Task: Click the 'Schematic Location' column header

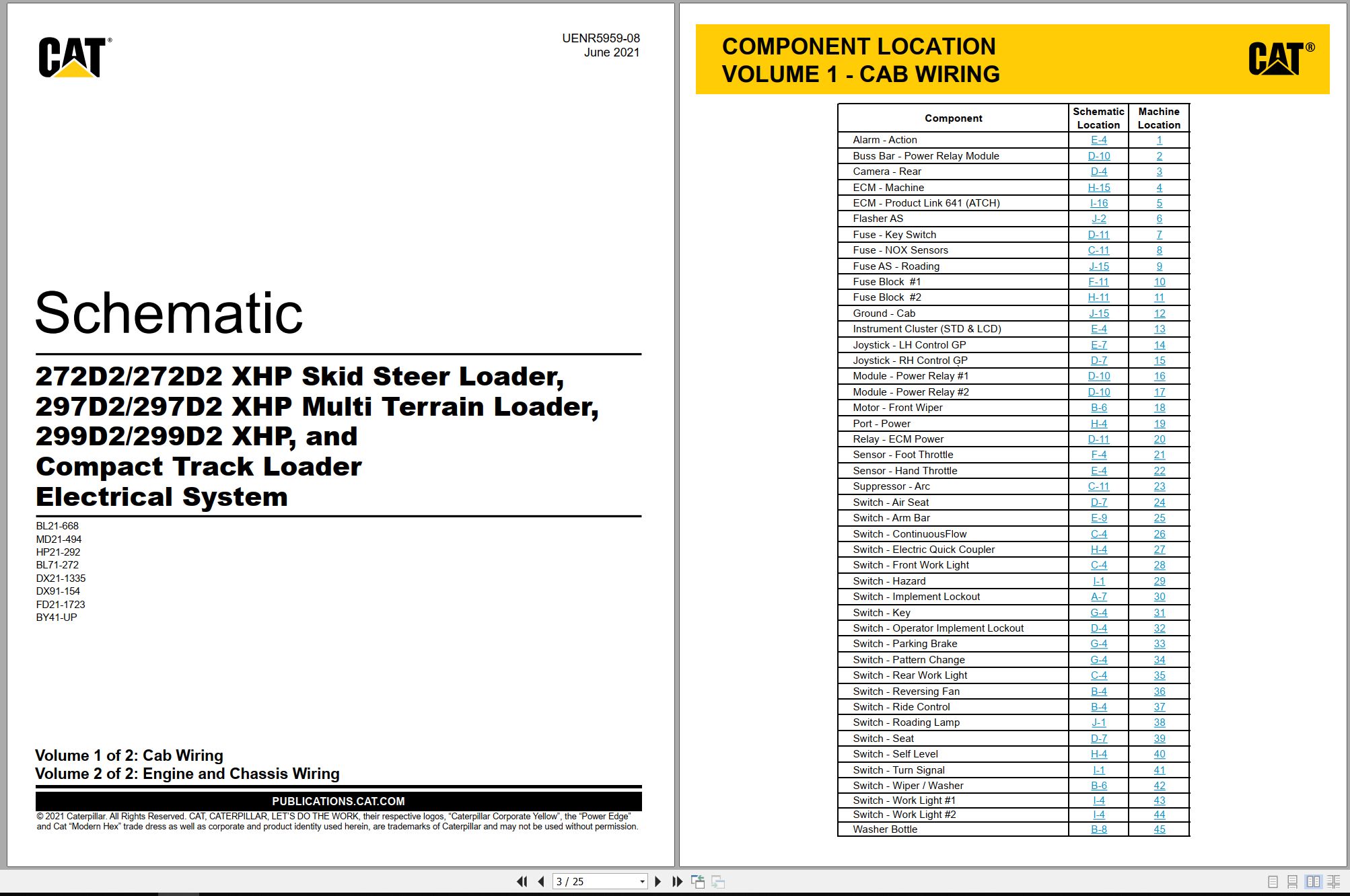Action: coord(1098,118)
